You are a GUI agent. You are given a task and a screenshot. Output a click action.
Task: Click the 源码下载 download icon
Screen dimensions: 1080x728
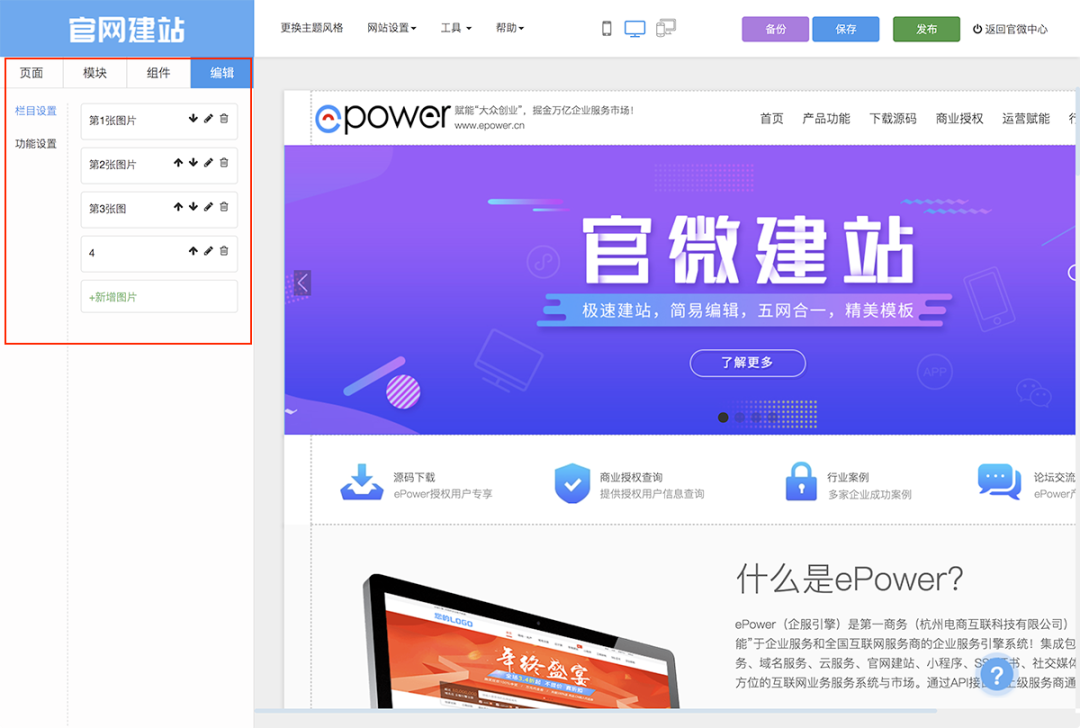362,482
